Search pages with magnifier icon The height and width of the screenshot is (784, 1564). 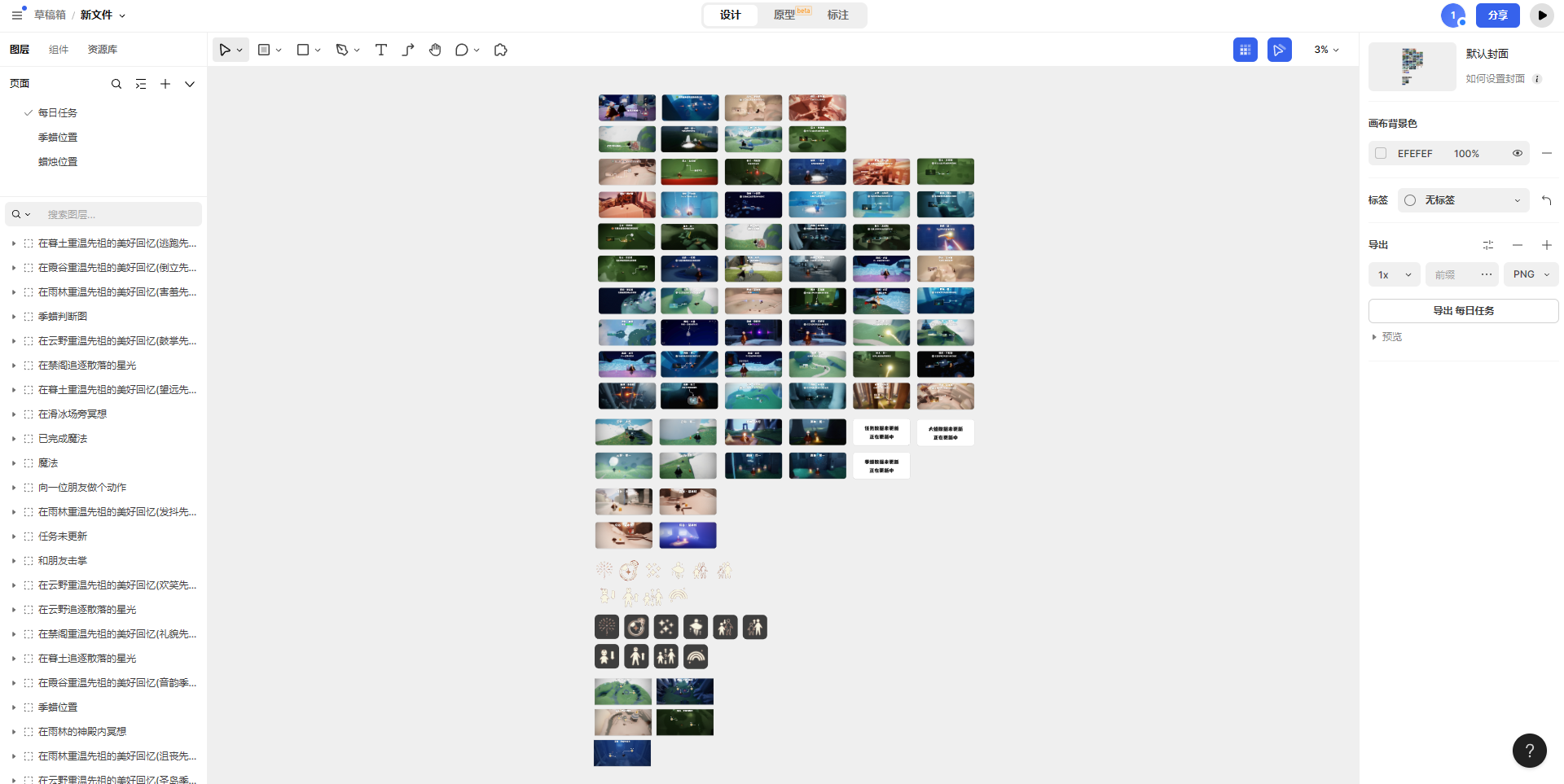pos(116,84)
